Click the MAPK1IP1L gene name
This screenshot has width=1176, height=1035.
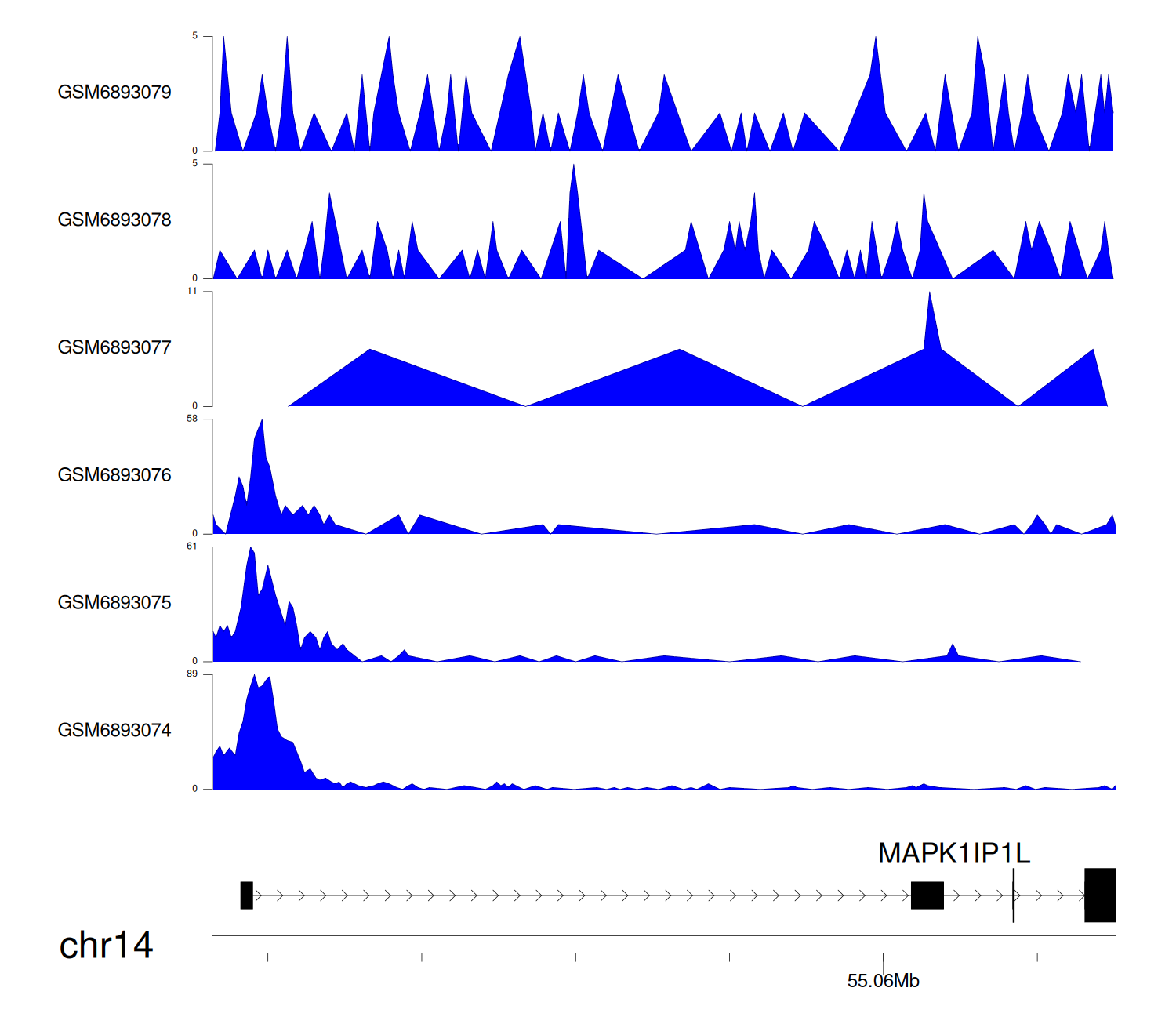pyautogui.click(x=953, y=853)
